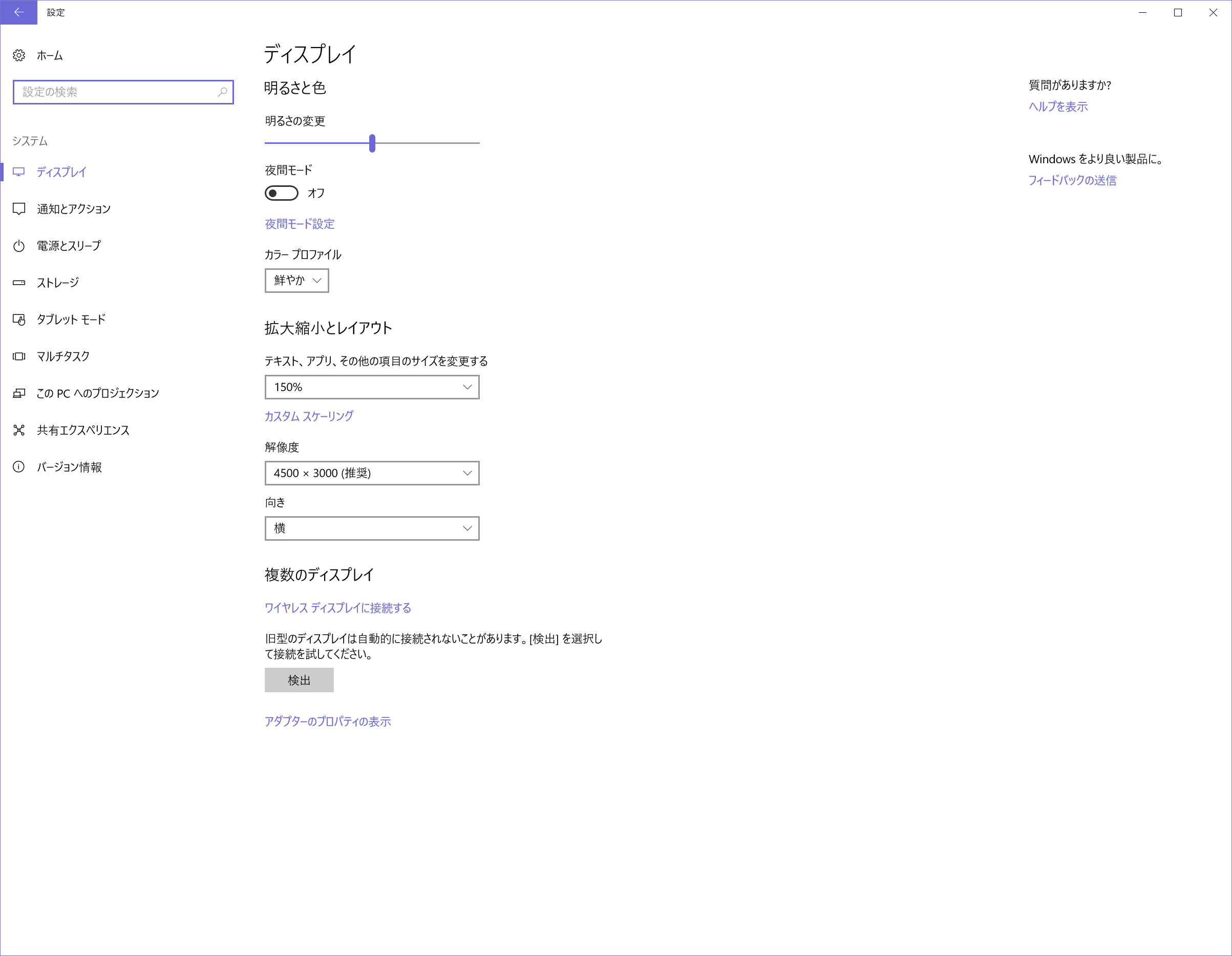Click the brightness slider handle
This screenshot has height=956, width=1232.
pyautogui.click(x=372, y=143)
